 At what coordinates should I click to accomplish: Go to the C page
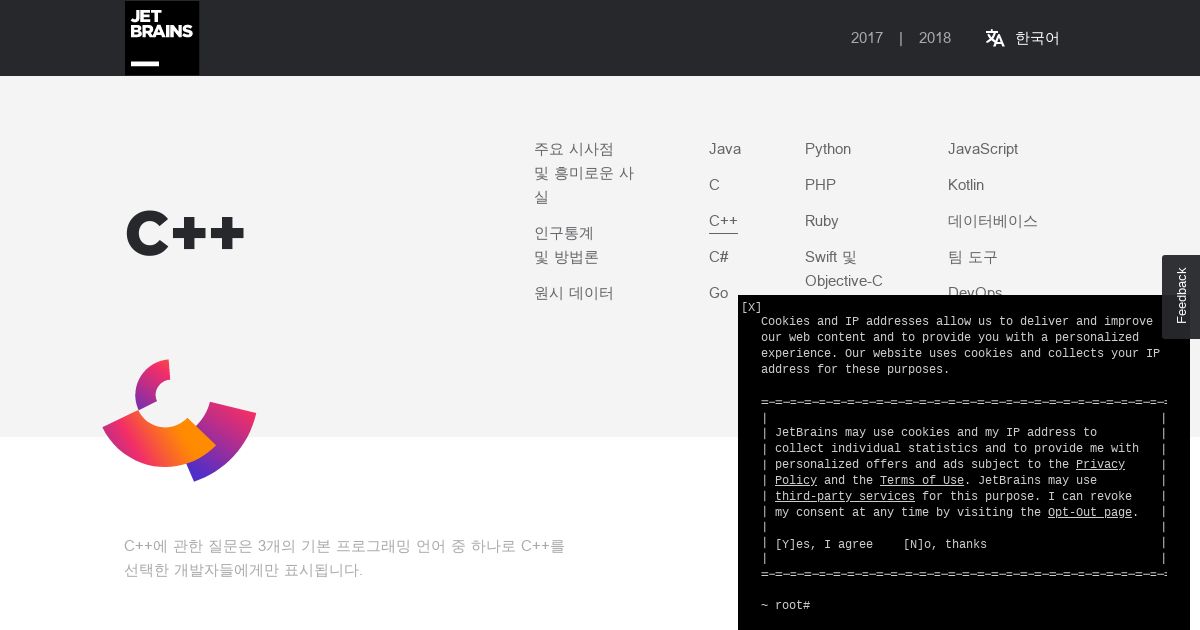click(x=714, y=185)
